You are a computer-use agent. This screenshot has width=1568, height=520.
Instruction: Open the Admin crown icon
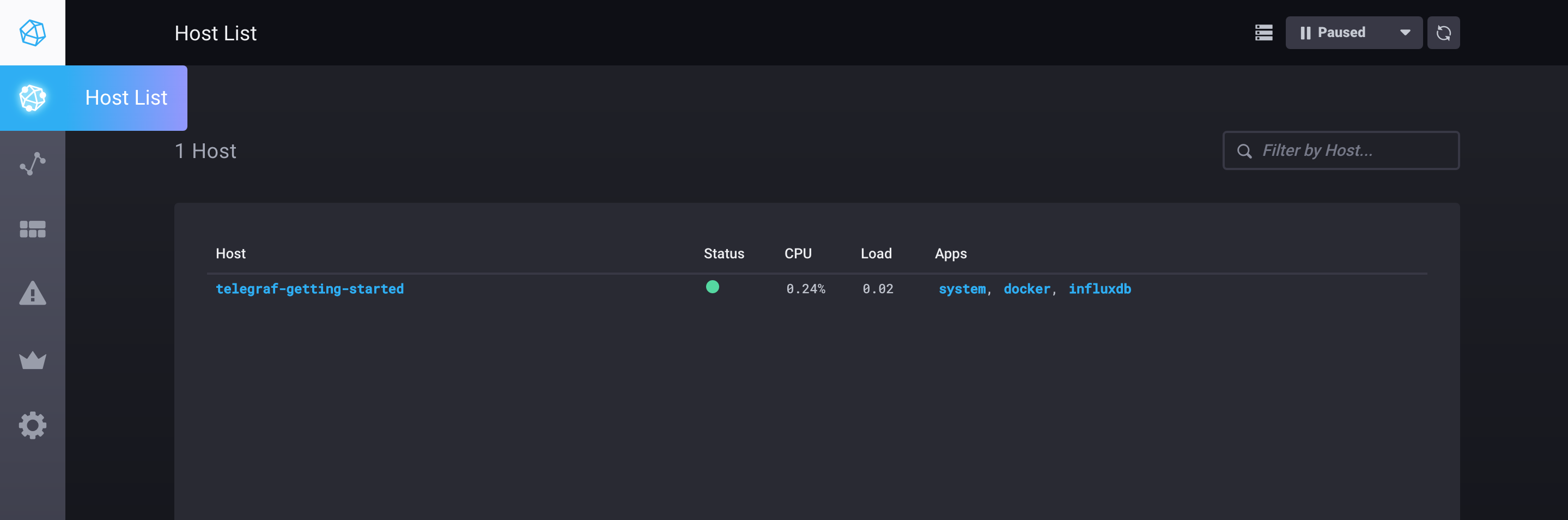coord(32,360)
